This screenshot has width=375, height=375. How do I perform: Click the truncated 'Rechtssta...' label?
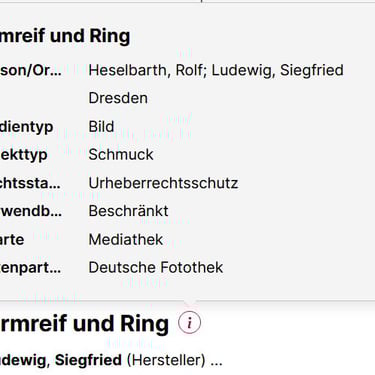tap(30, 183)
